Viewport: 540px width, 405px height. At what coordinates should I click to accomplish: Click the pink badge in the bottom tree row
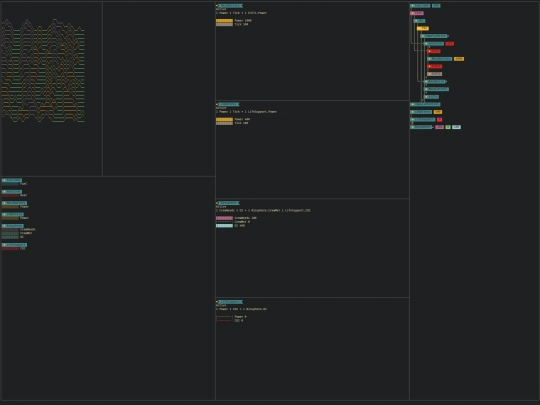[x=439, y=127]
